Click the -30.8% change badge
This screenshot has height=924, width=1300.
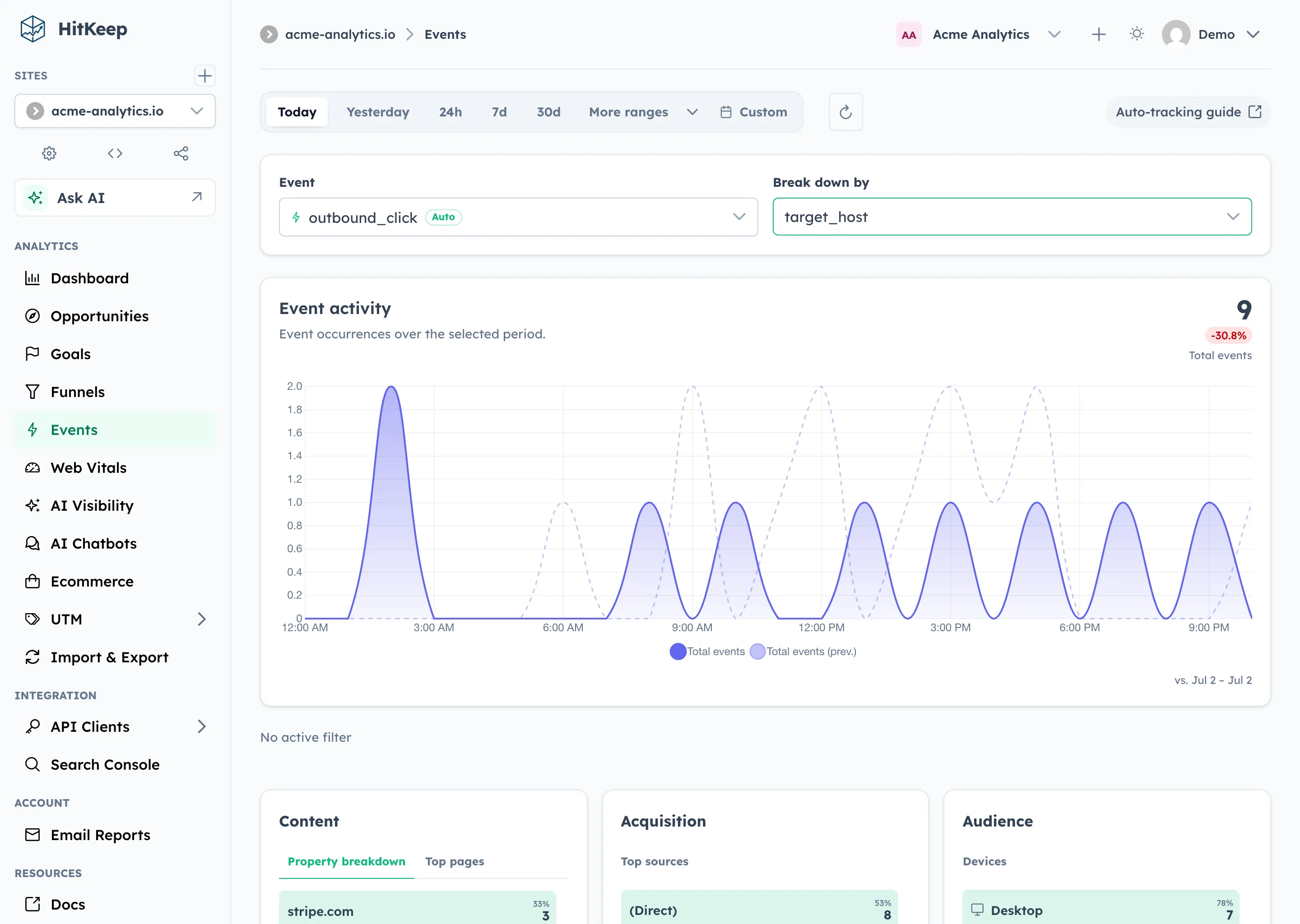(x=1228, y=336)
